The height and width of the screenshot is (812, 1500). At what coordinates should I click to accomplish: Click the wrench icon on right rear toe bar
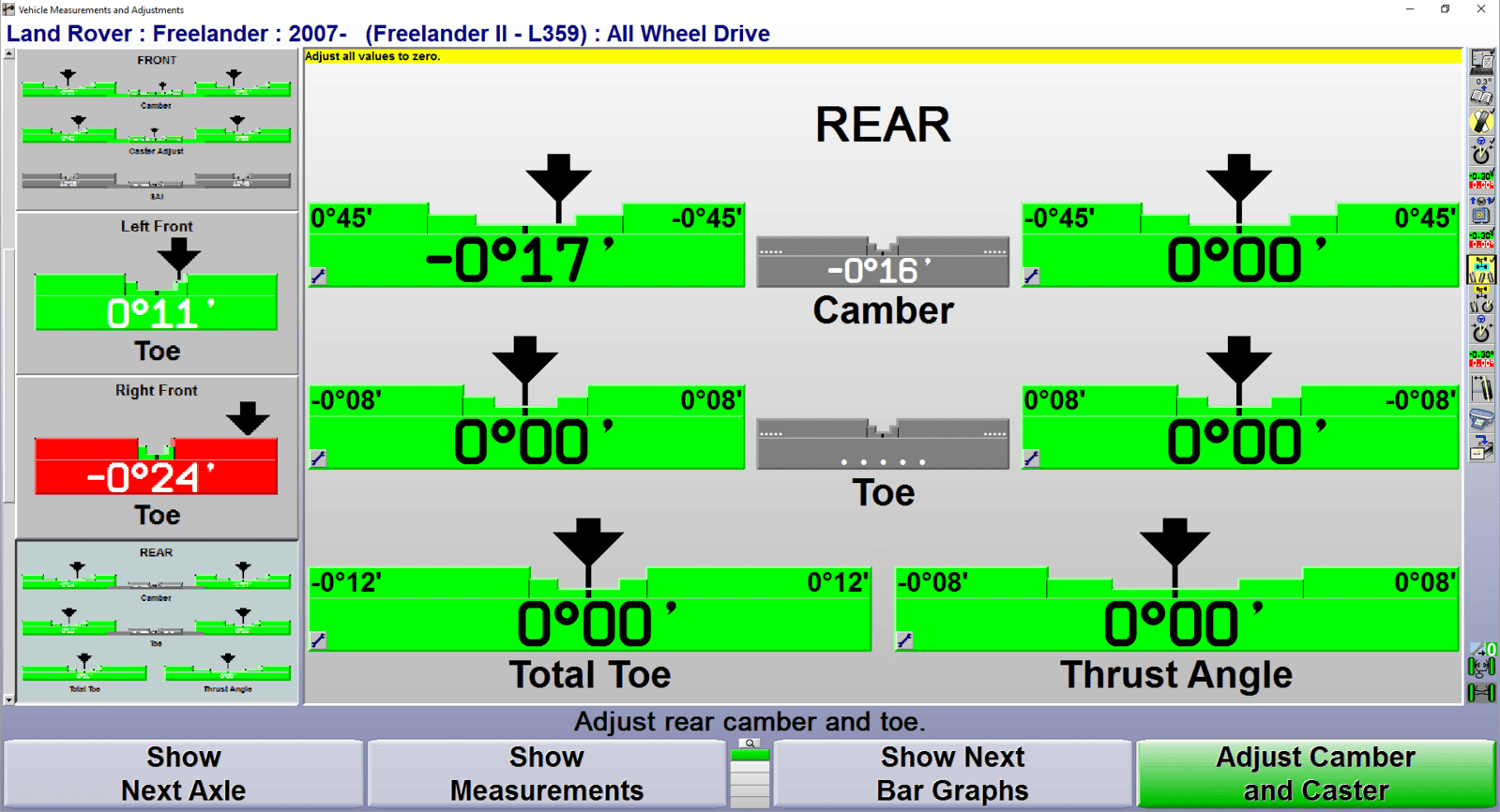coord(1031,459)
